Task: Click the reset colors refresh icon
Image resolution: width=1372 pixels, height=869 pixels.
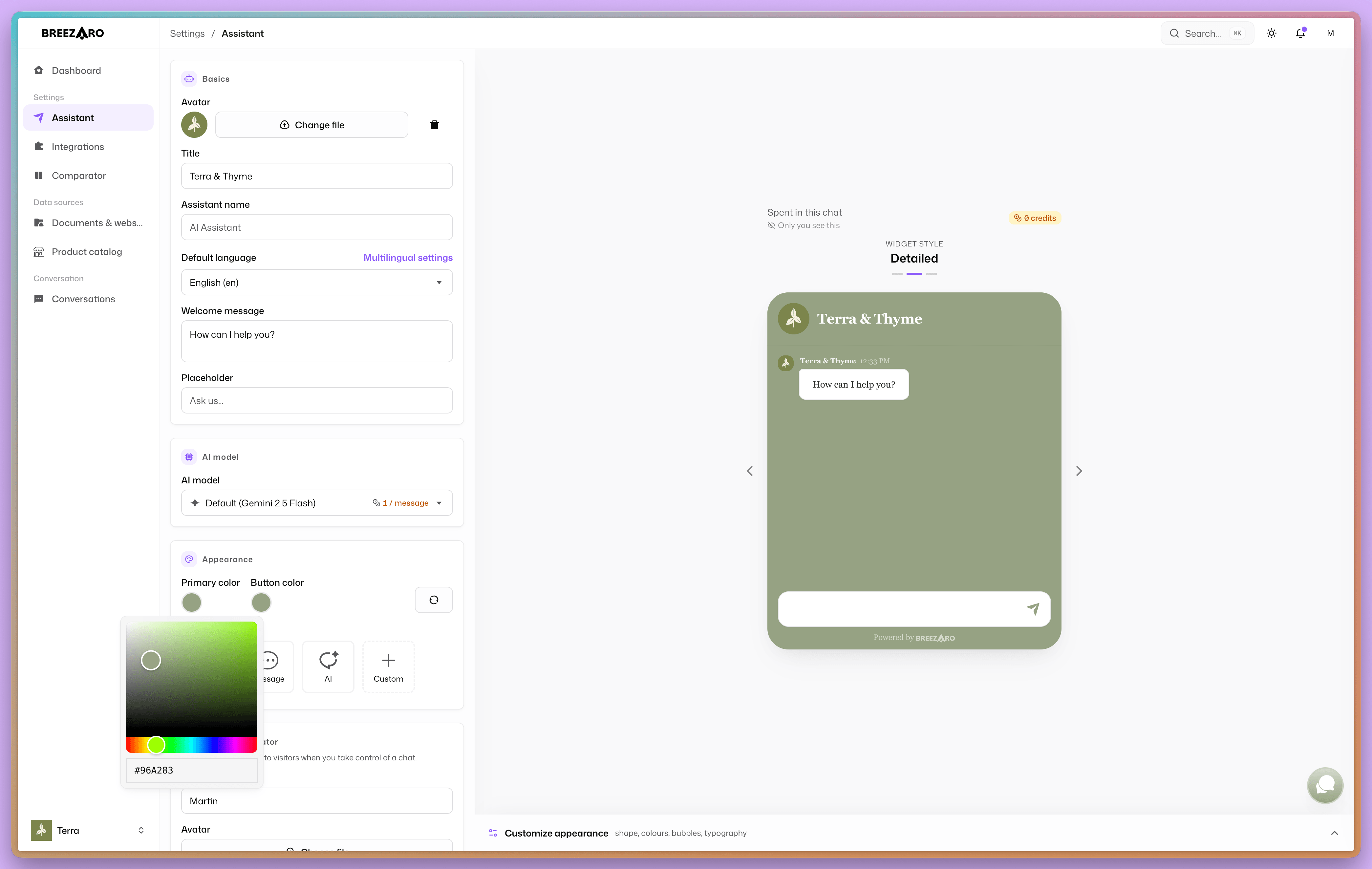Action: point(434,600)
